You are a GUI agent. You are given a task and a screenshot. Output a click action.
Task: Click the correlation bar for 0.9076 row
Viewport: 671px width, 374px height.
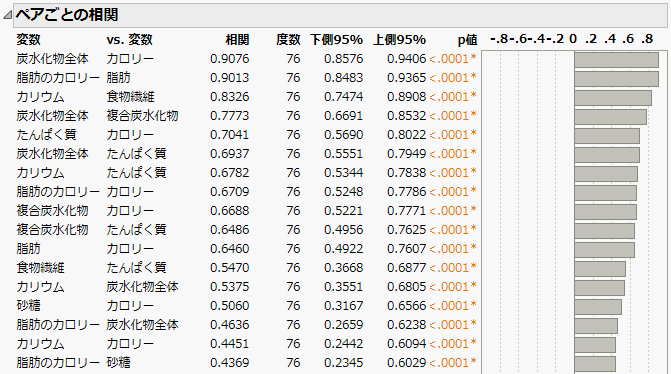tap(616, 60)
